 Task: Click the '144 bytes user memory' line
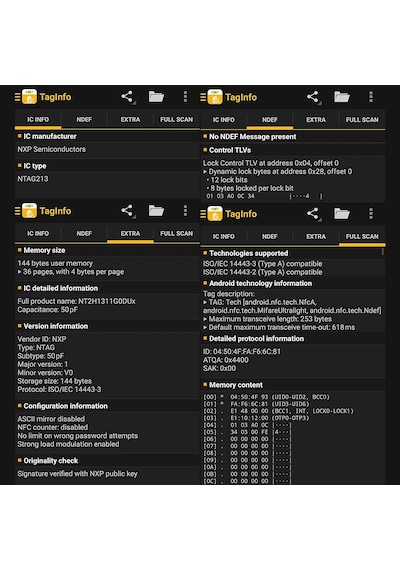click(55, 263)
